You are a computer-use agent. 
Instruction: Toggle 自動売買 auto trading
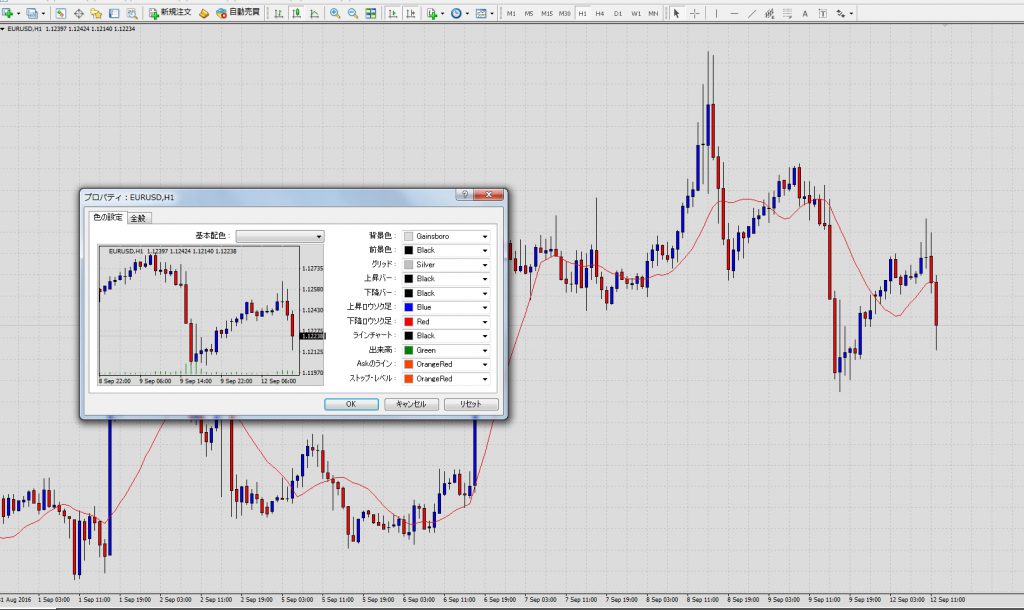(238, 13)
